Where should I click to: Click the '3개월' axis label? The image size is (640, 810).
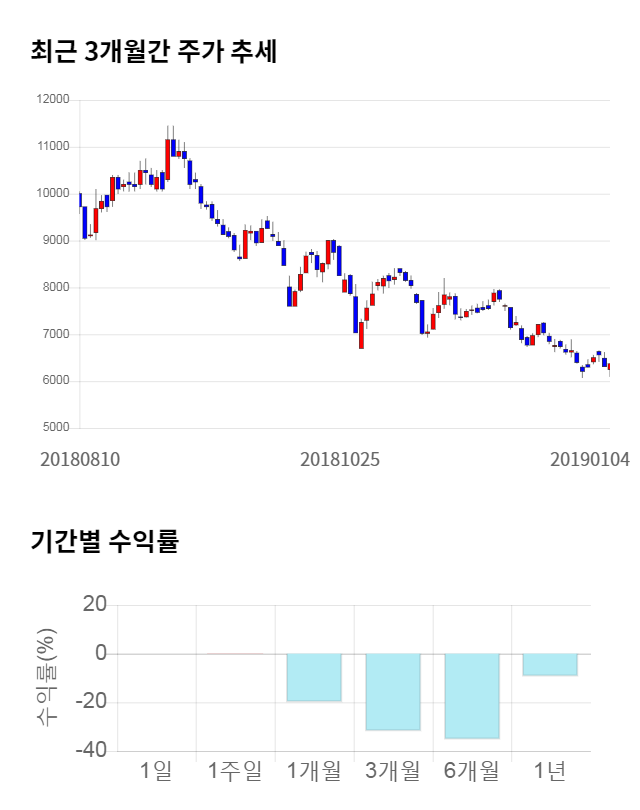(393, 771)
